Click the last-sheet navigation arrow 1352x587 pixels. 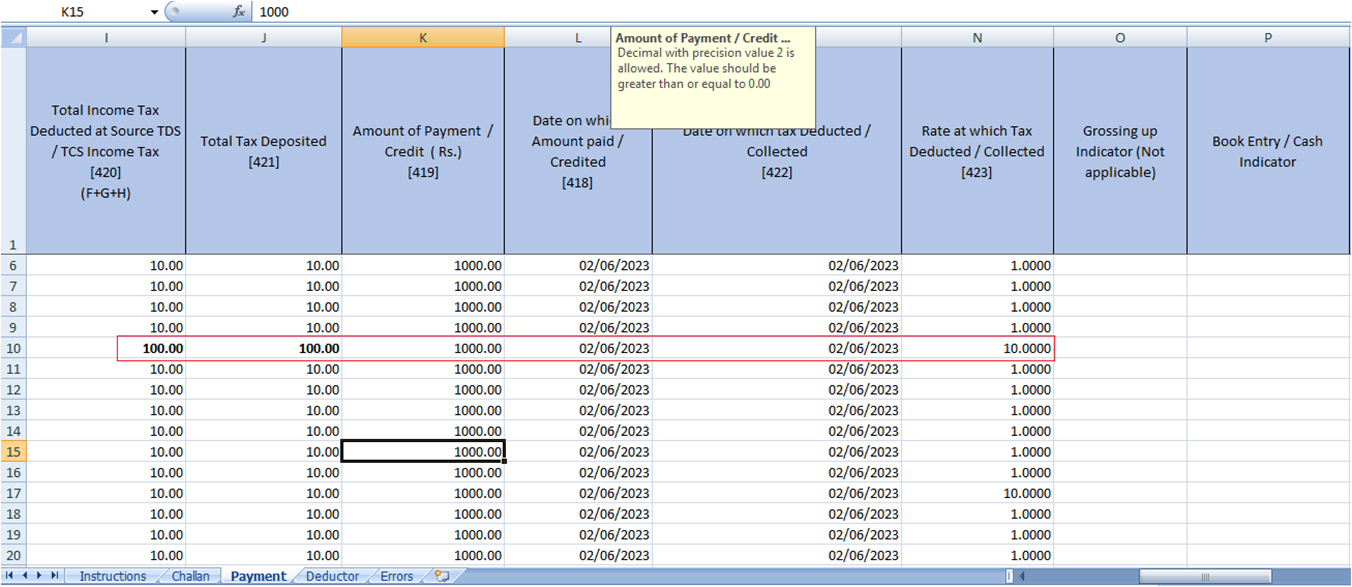pos(52,575)
